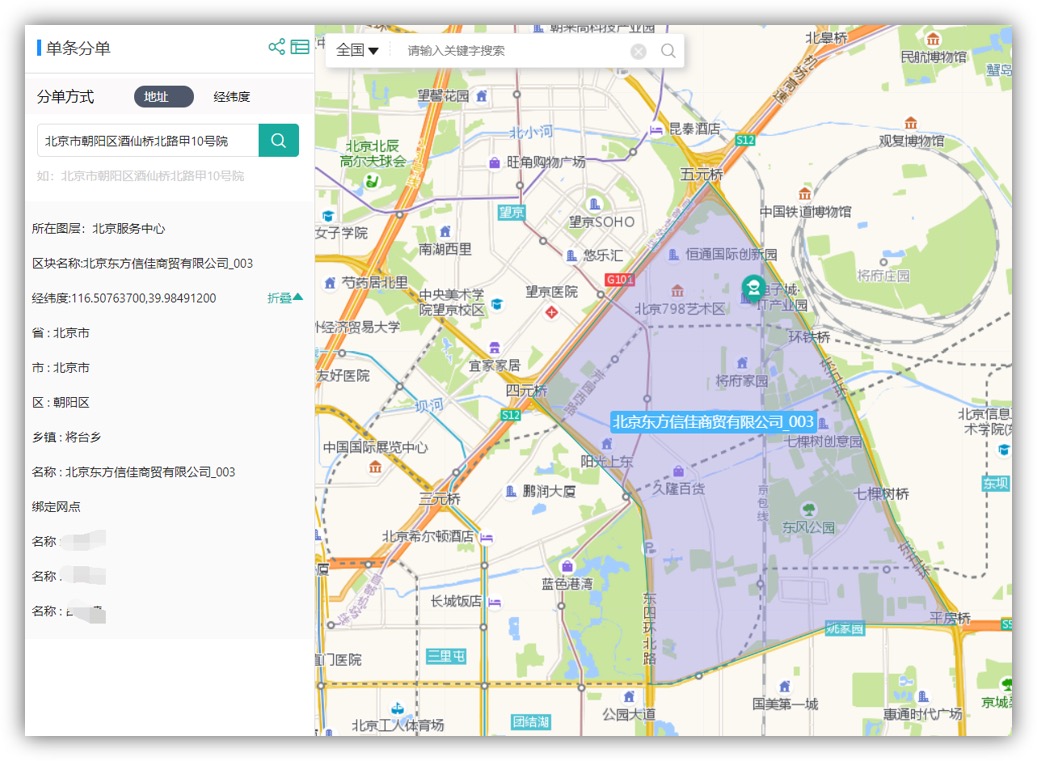
Task: Click the 望京 subway station label
Action: point(511,212)
